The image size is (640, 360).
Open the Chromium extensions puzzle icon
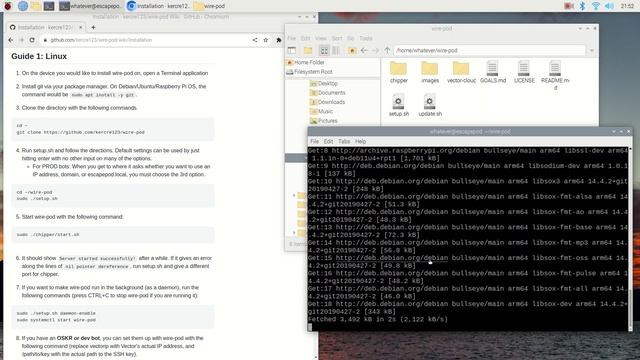pos(279,40)
